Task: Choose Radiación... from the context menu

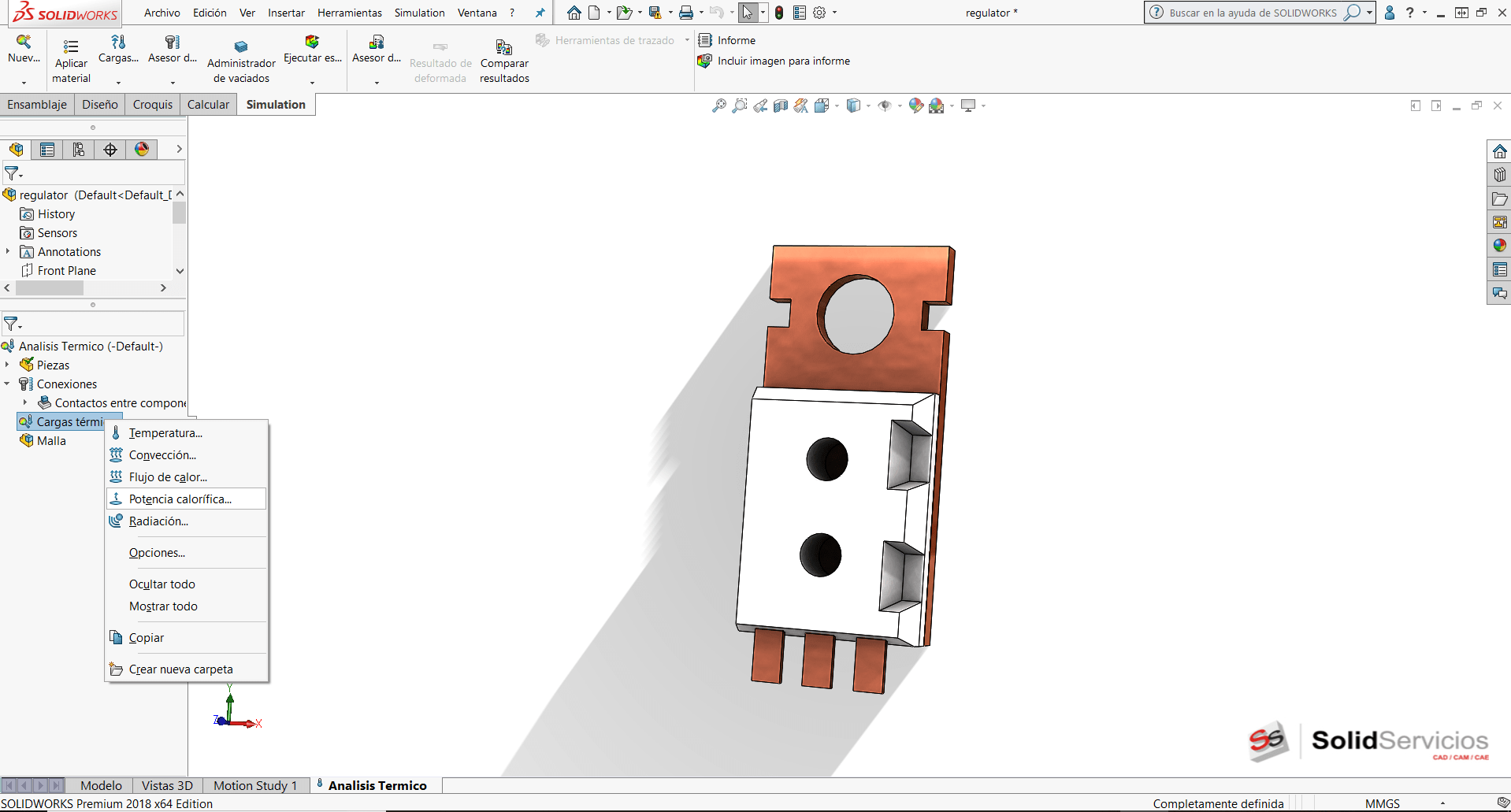Action: tap(187, 521)
